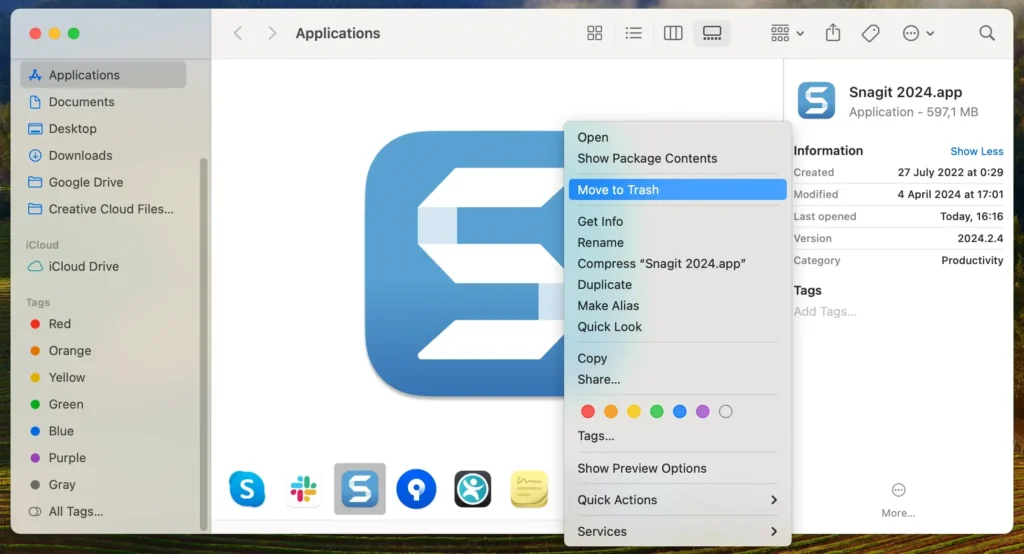Select Slack app icon in gallery strip

[303, 489]
